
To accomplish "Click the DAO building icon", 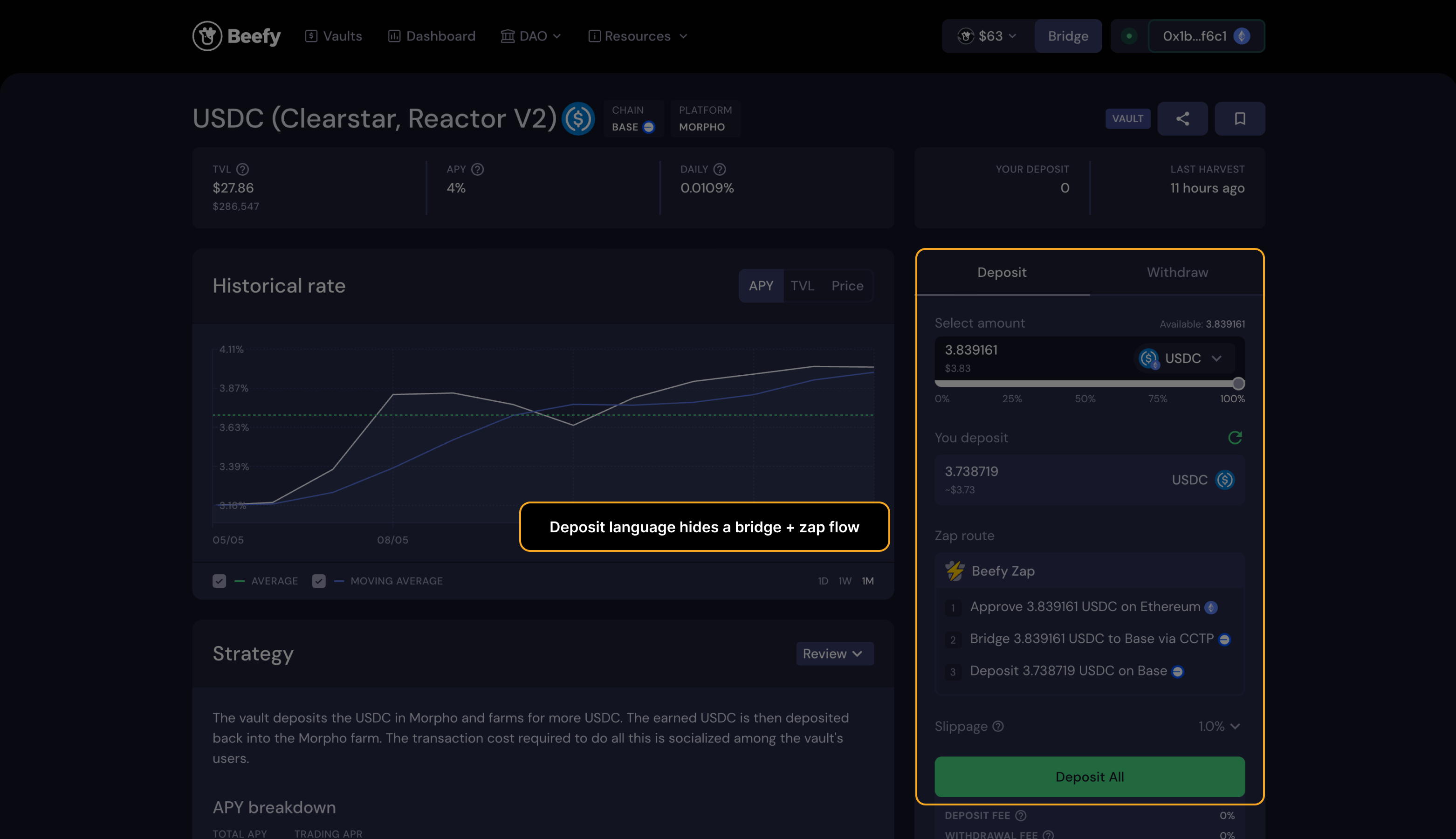I will pos(507,36).
